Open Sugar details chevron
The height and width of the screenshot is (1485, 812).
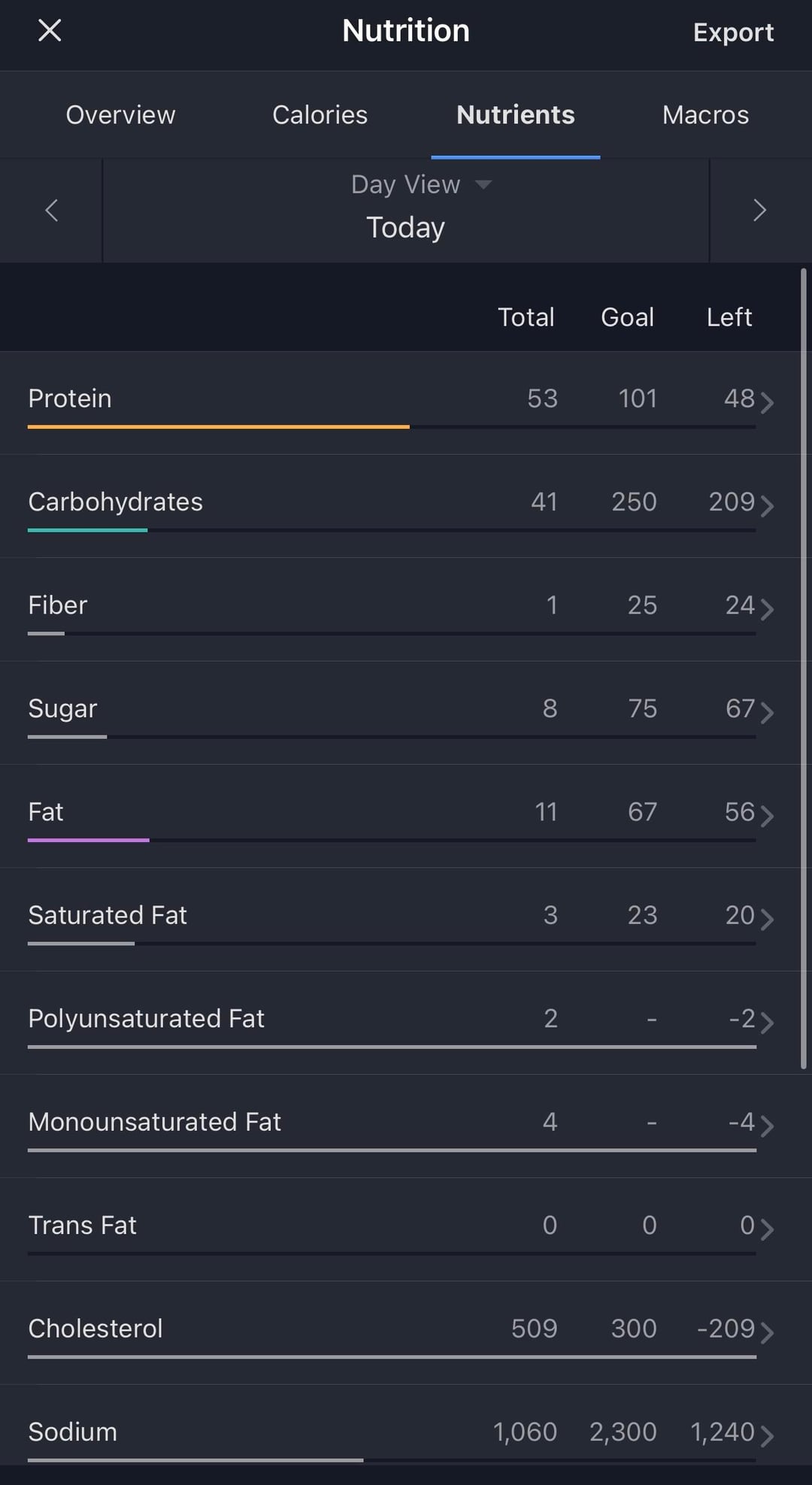pos(767,712)
